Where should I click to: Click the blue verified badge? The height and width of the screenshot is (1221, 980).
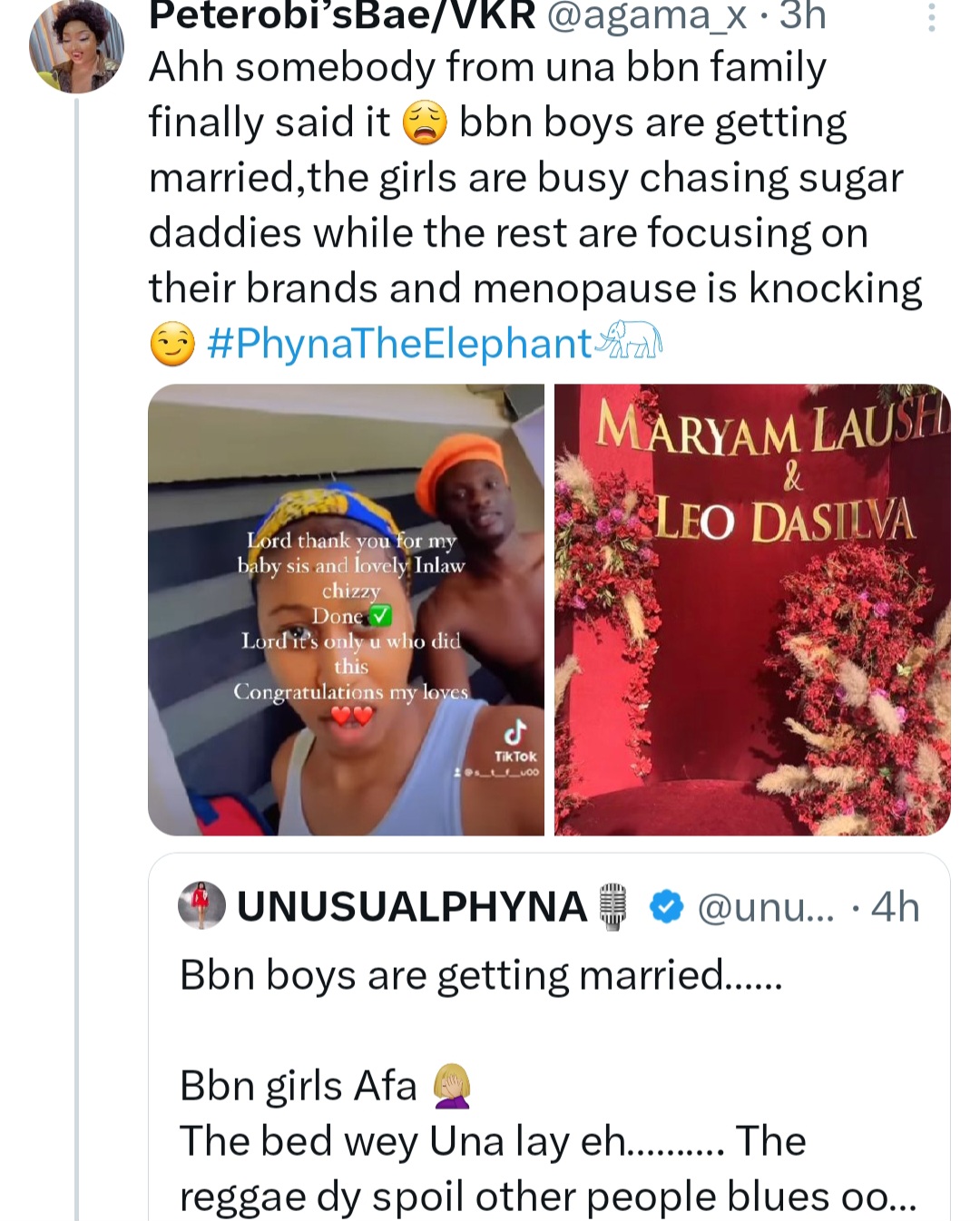[x=668, y=906]
